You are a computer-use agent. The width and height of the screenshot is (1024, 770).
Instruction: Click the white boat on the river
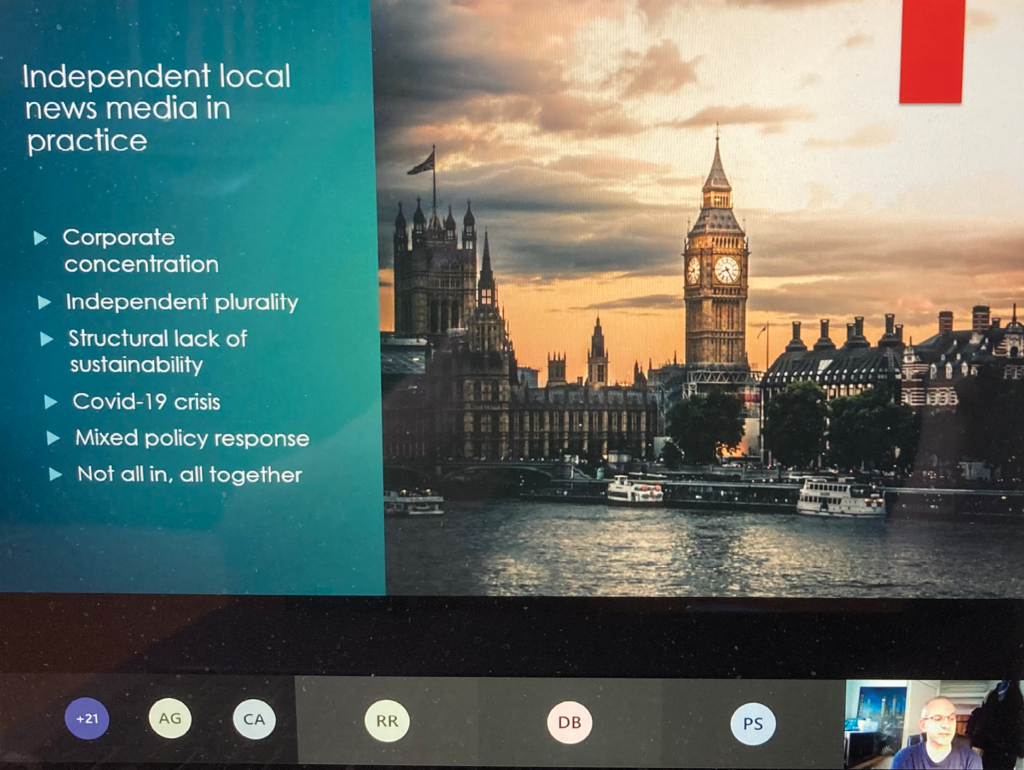(x=840, y=499)
